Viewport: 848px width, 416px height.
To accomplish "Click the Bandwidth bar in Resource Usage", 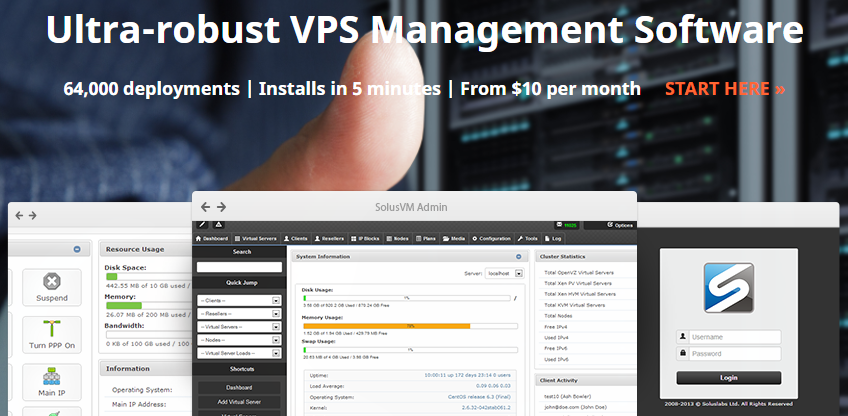I will click(149, 335).
